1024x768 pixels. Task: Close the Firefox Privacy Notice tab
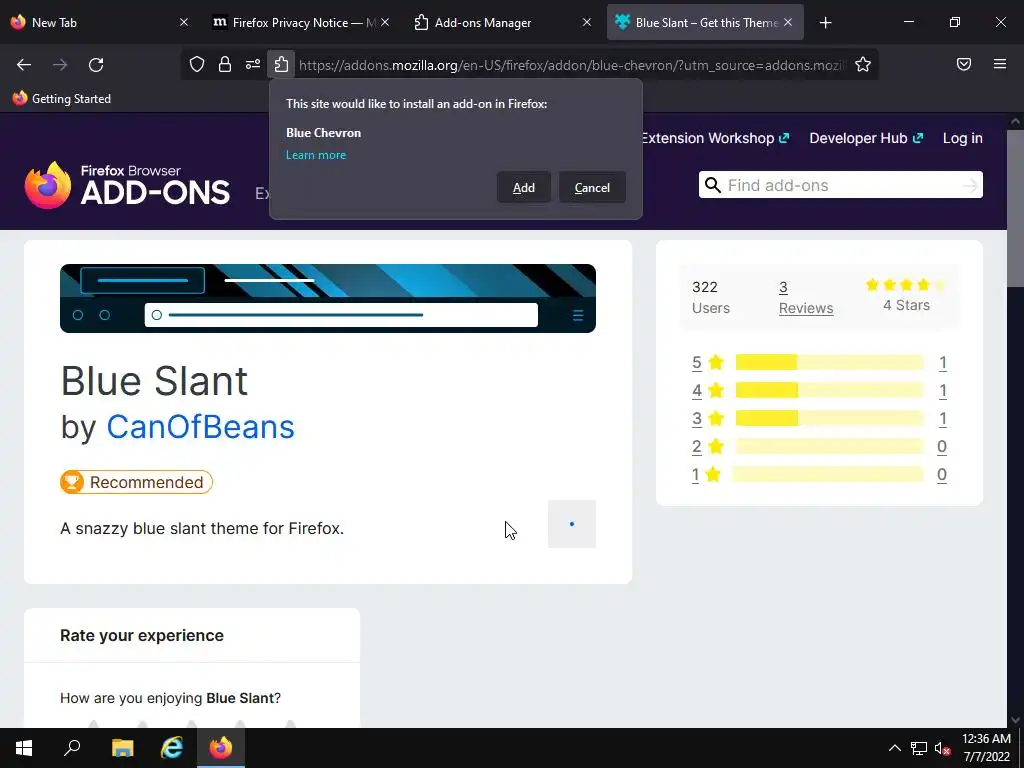point(385,23)
